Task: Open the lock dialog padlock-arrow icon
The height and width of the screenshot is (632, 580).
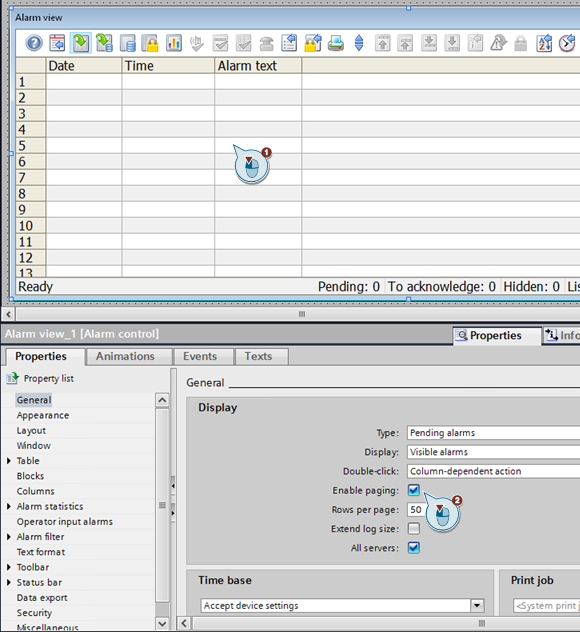Action: pos(313,43)
